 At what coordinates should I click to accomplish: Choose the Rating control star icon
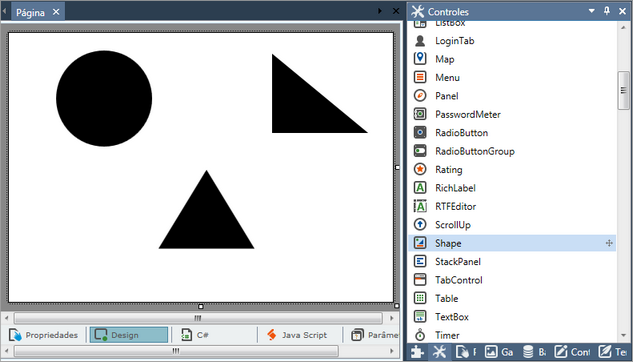point(420,169)
